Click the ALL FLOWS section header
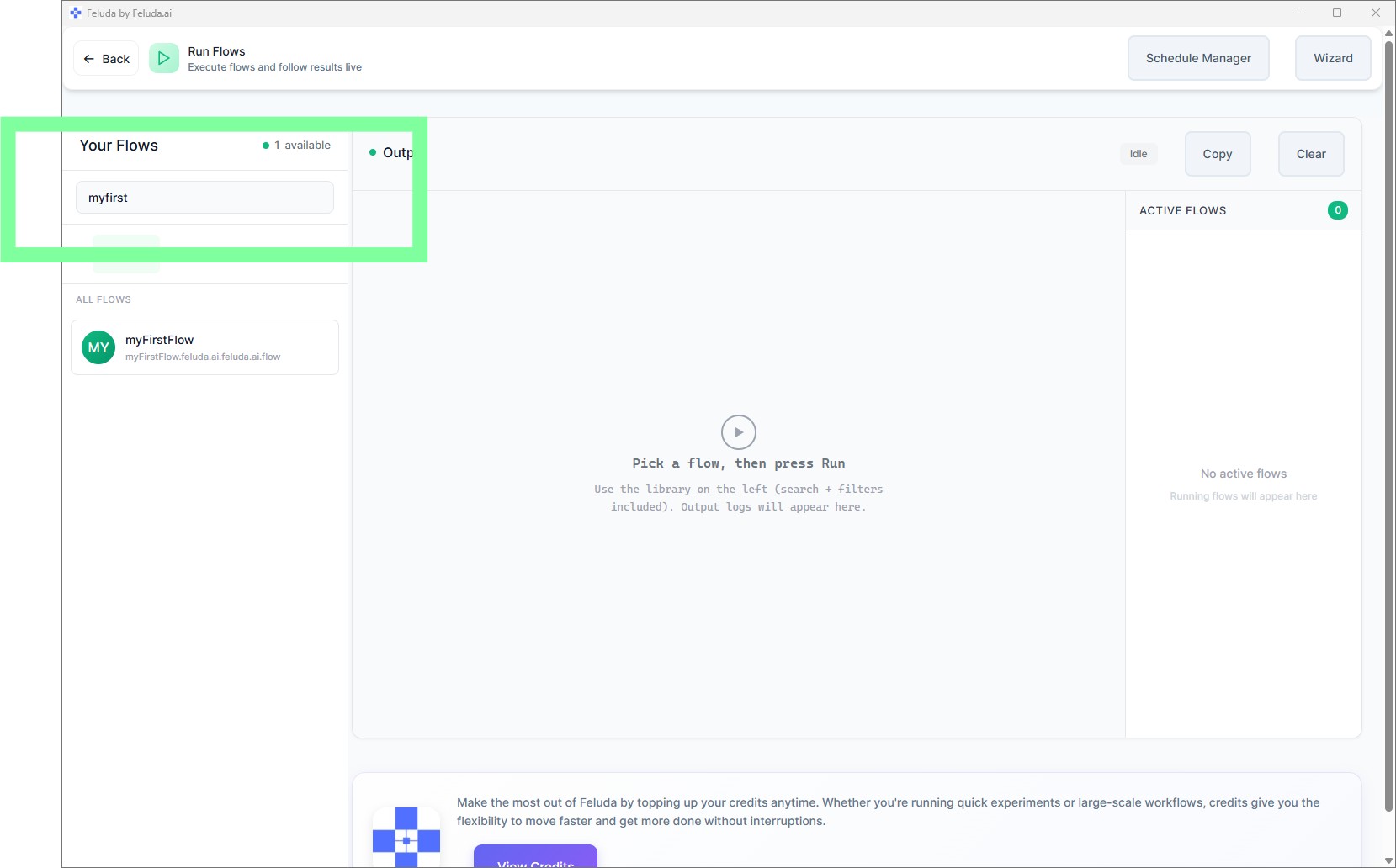The height and width of the screenshot is (868, 1396). pyautogui.click(x=104, y=299)
